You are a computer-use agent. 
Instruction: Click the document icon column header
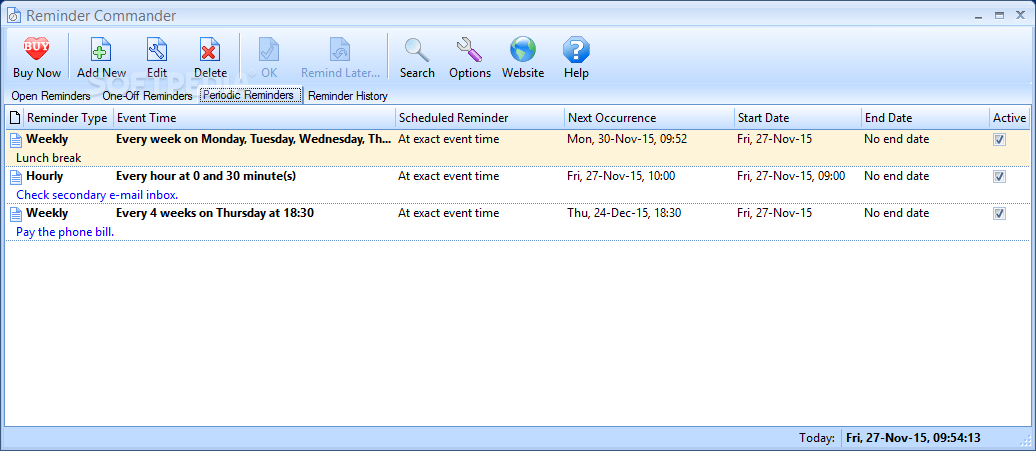point(15,118)
